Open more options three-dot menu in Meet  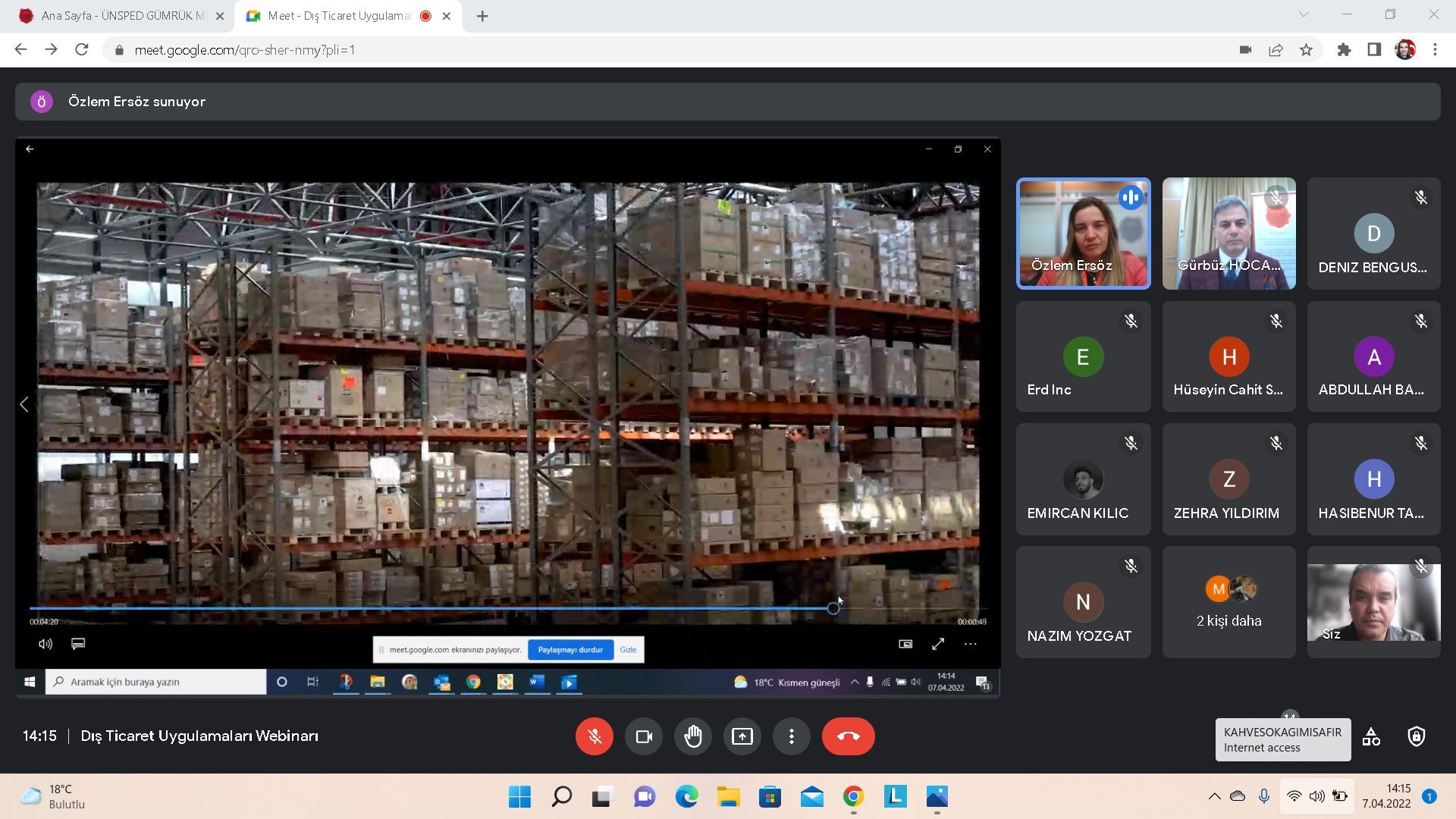click(791, 736)
